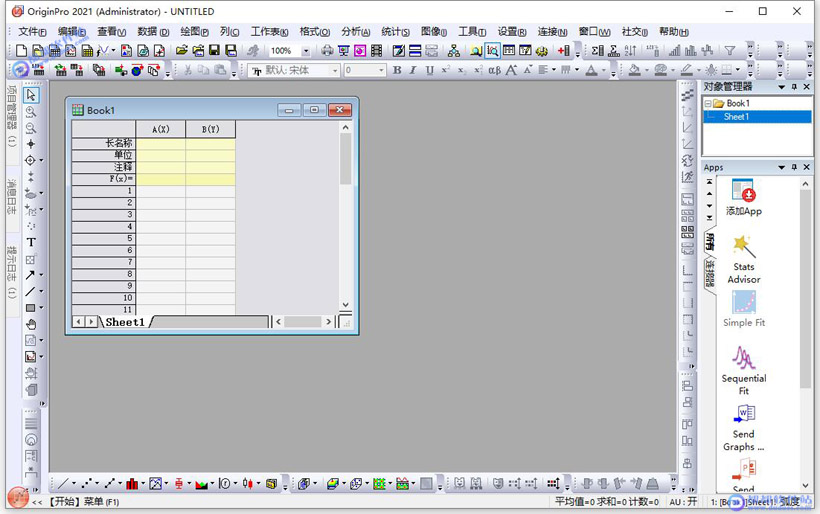Open the 100% zoom dropdown
Image resolution: width=820 pixels, height=514 pixels.
pyautogui.click(x=306, y=51)
